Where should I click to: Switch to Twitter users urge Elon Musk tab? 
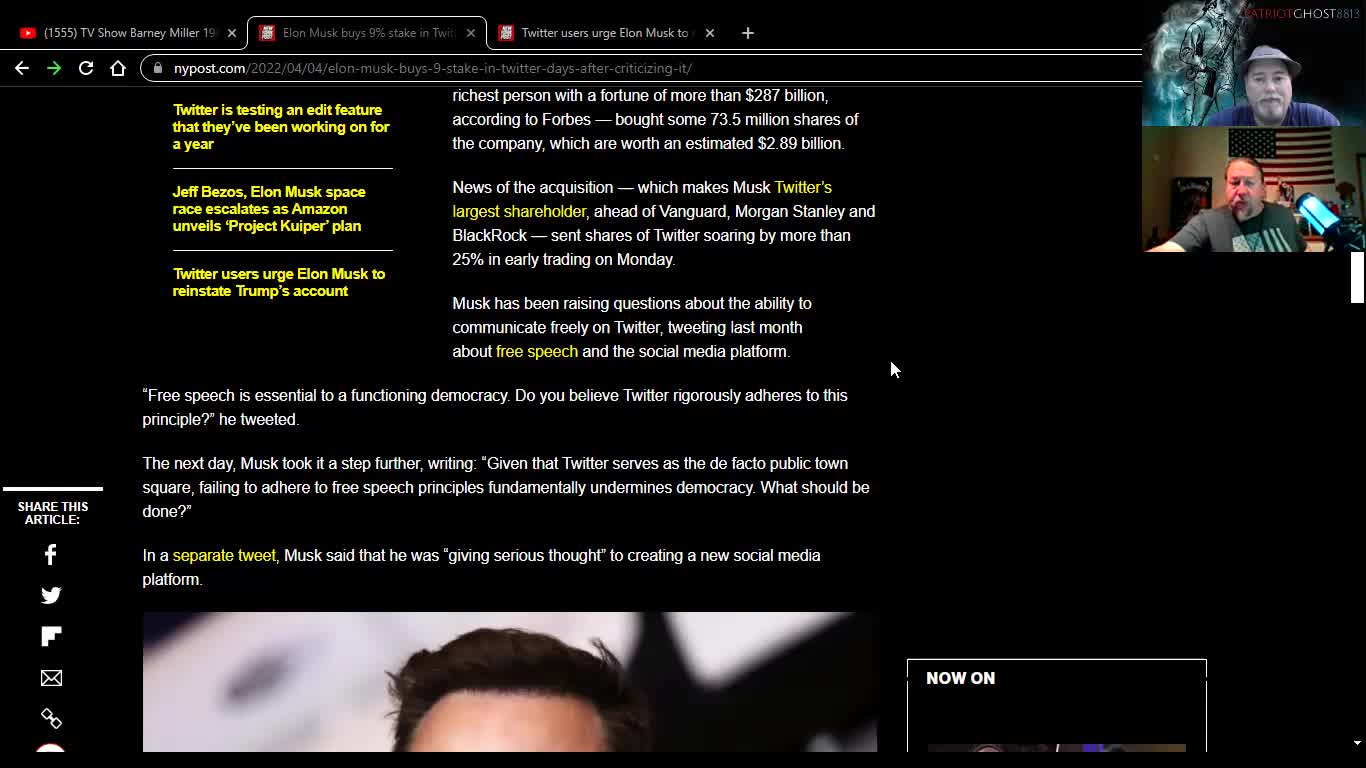pos(606,33)
